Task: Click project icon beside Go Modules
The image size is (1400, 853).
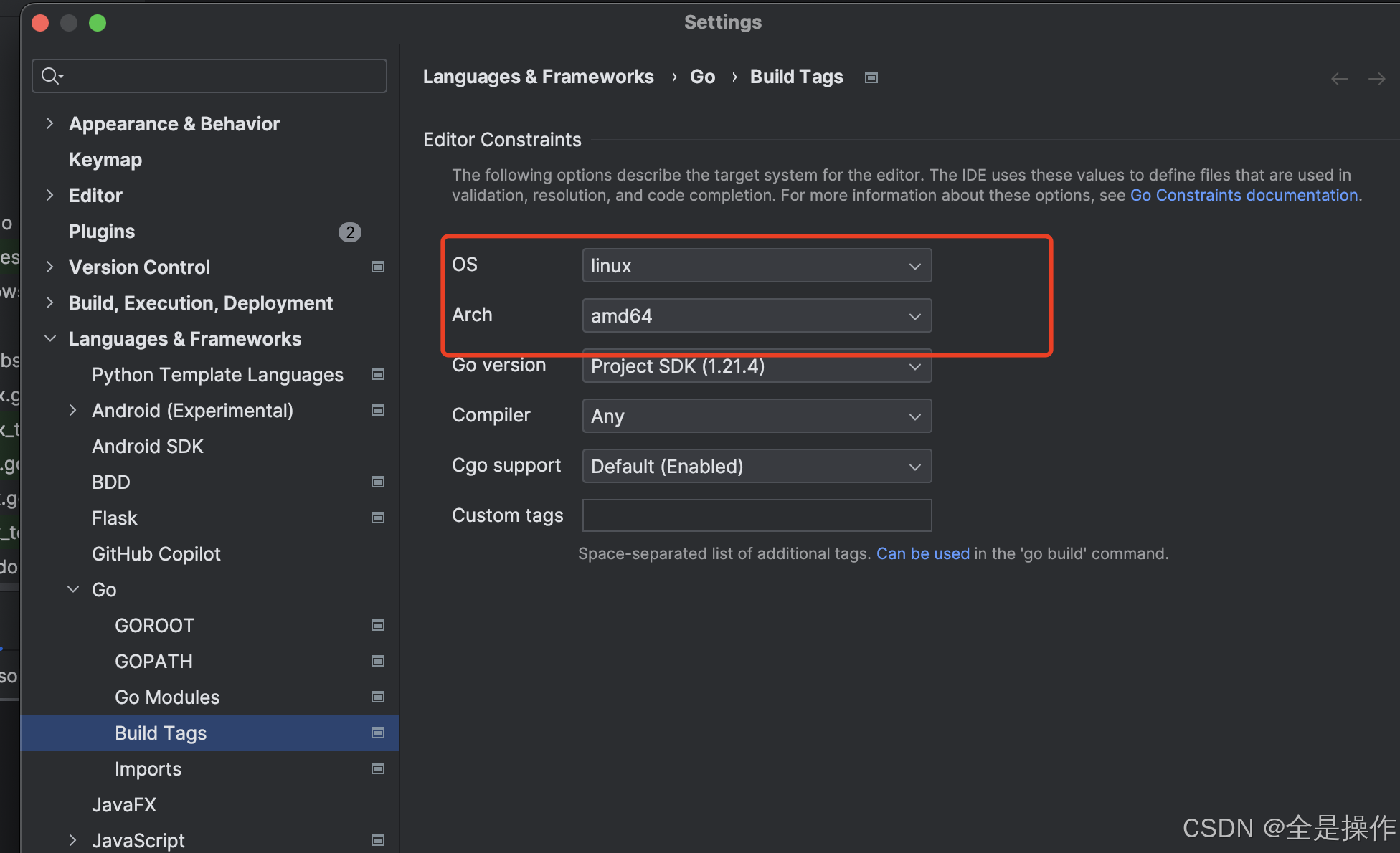Action: pos(378,697)
